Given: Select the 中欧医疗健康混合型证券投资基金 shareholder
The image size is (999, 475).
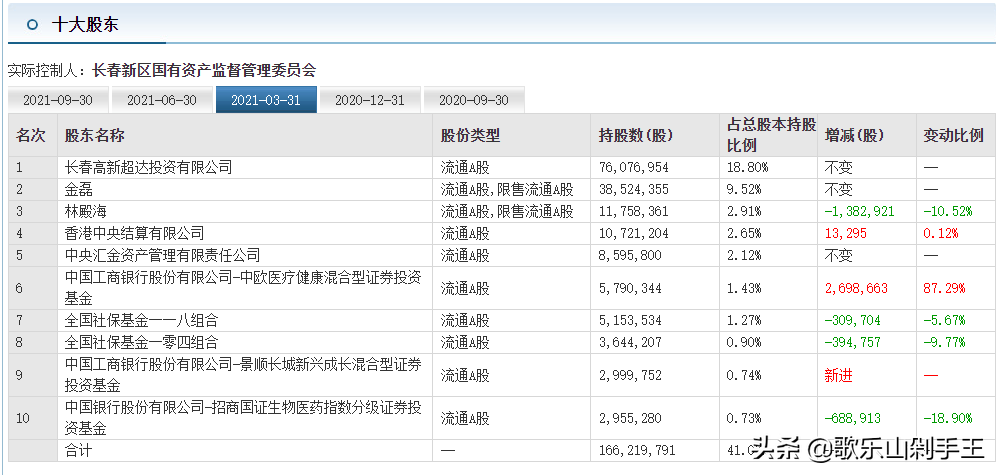Looking at the screenshot, I should click(x=243, y=288).
